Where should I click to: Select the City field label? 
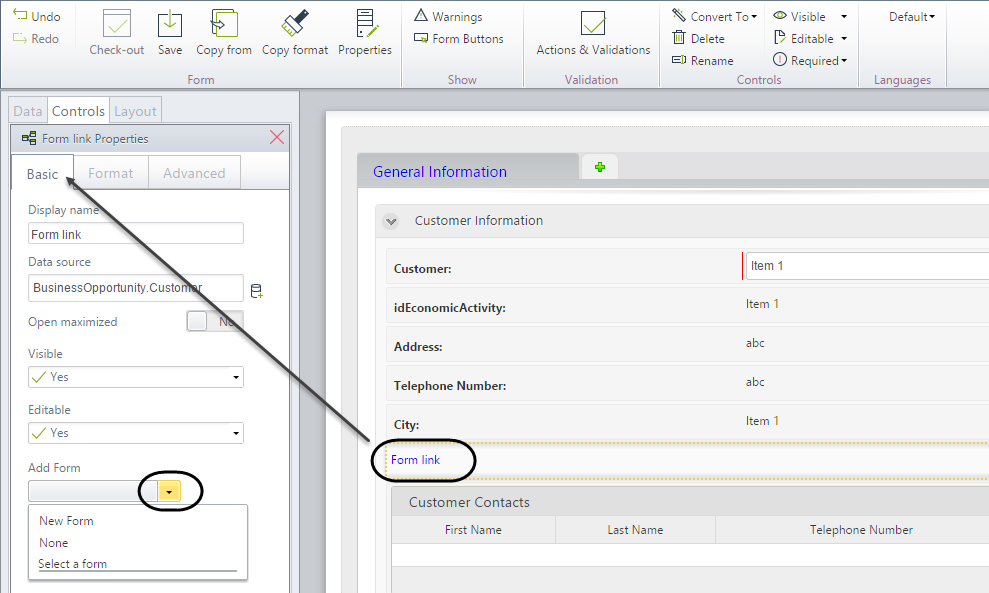(x=406, y=425)
